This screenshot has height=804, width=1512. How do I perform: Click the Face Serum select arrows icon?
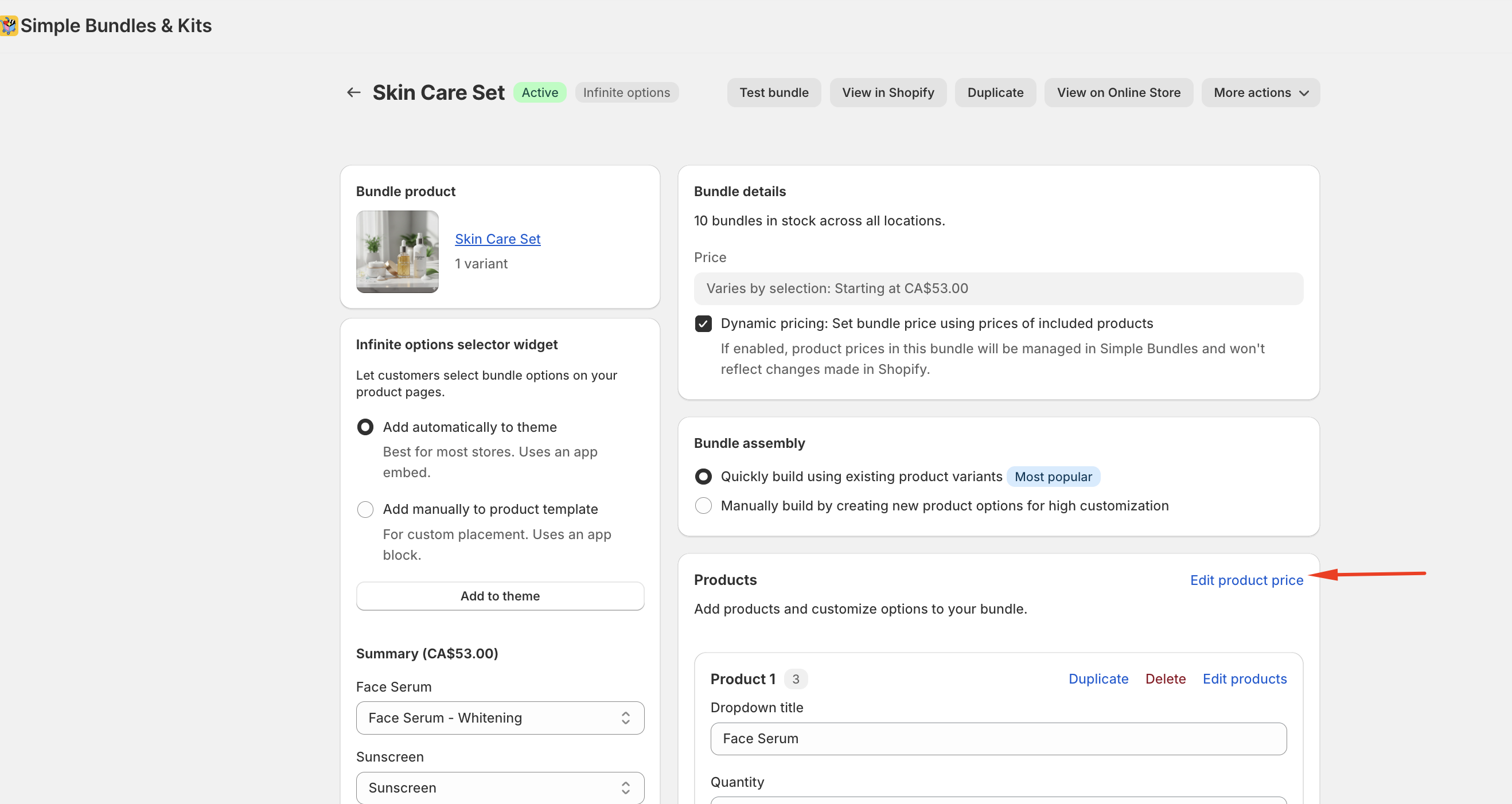pos(625,718)
